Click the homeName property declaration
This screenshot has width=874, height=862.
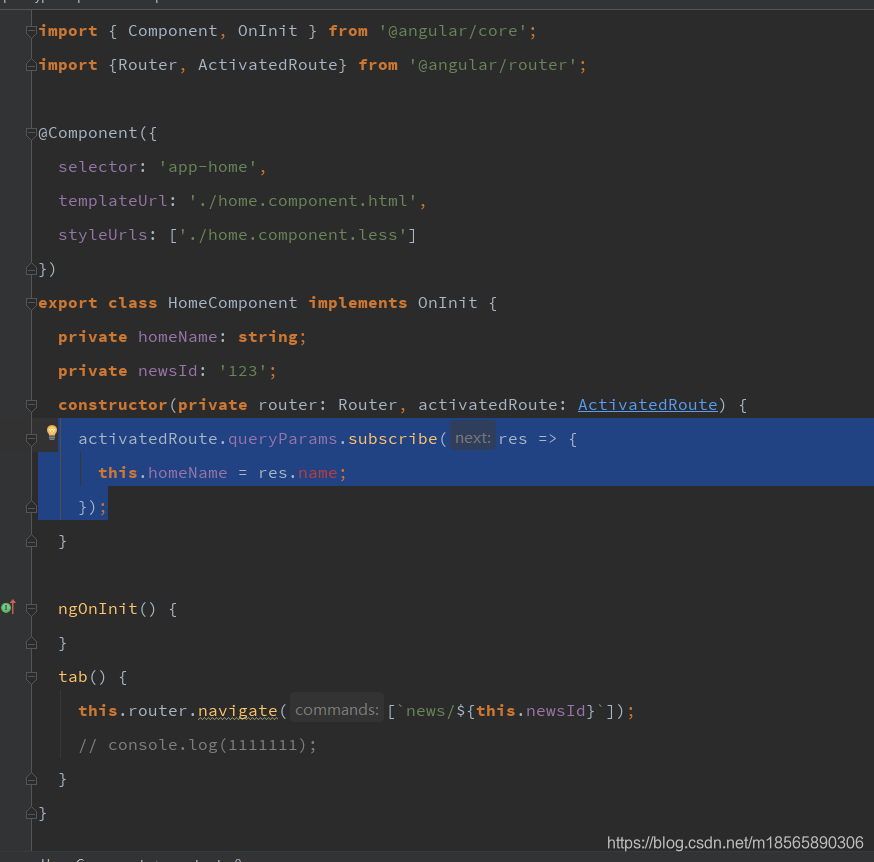[x=177, y=337]
